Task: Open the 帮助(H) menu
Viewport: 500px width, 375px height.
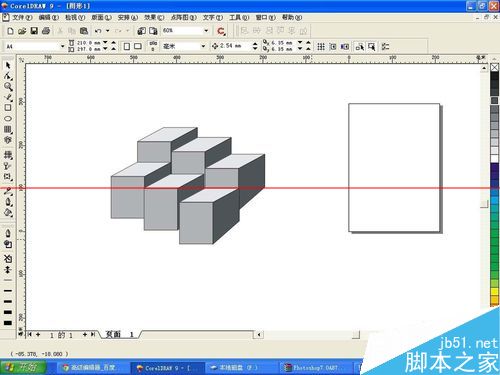Action: click(x=292, y=17)
